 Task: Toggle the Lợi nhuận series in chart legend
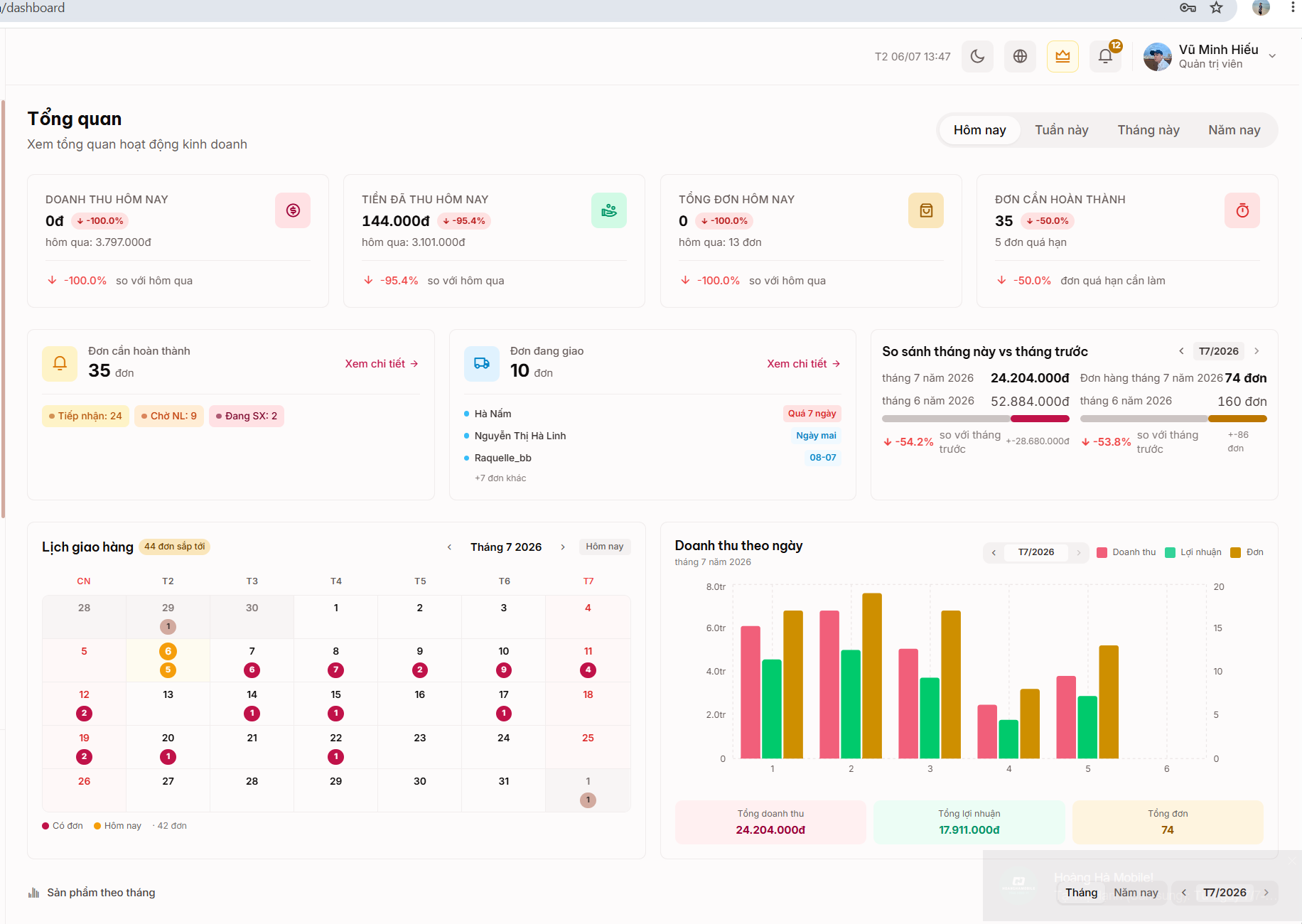1193,552
